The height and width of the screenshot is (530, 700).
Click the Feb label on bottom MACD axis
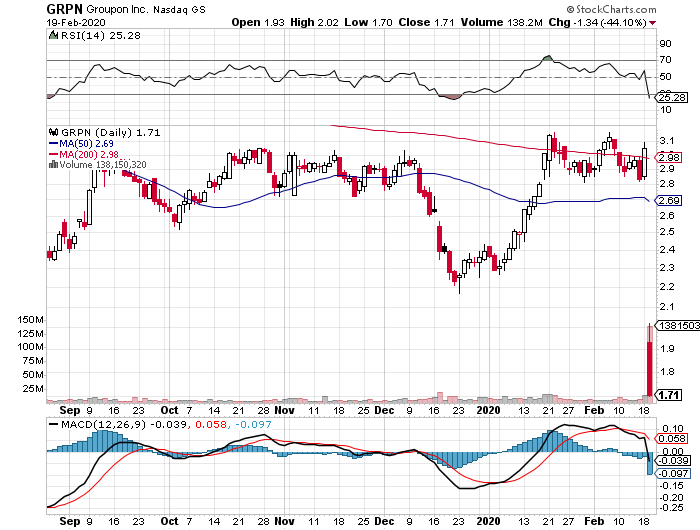pyautogui.click(x=594, y=521)
